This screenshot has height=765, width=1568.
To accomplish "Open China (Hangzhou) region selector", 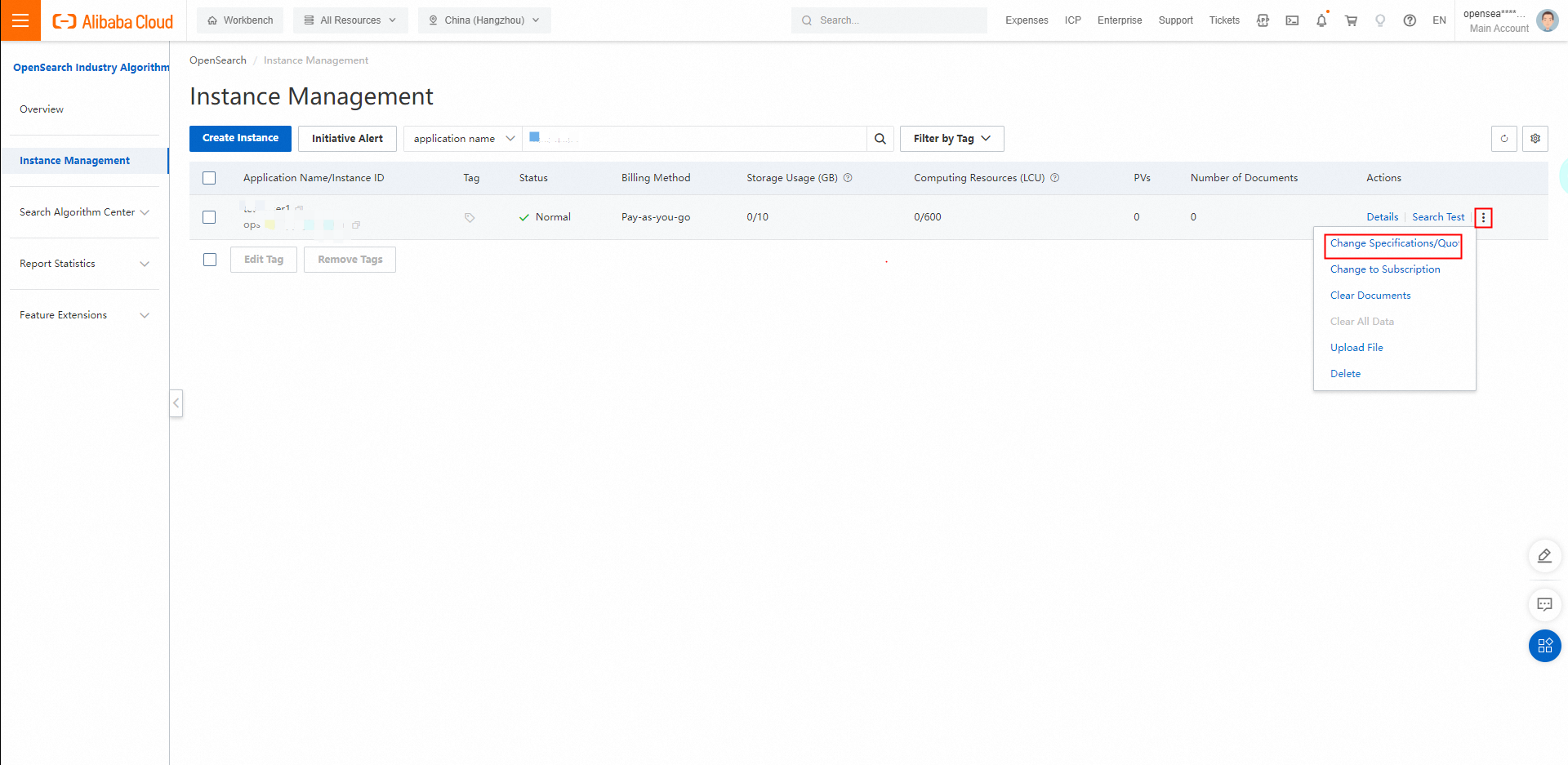I will [484, 20].
